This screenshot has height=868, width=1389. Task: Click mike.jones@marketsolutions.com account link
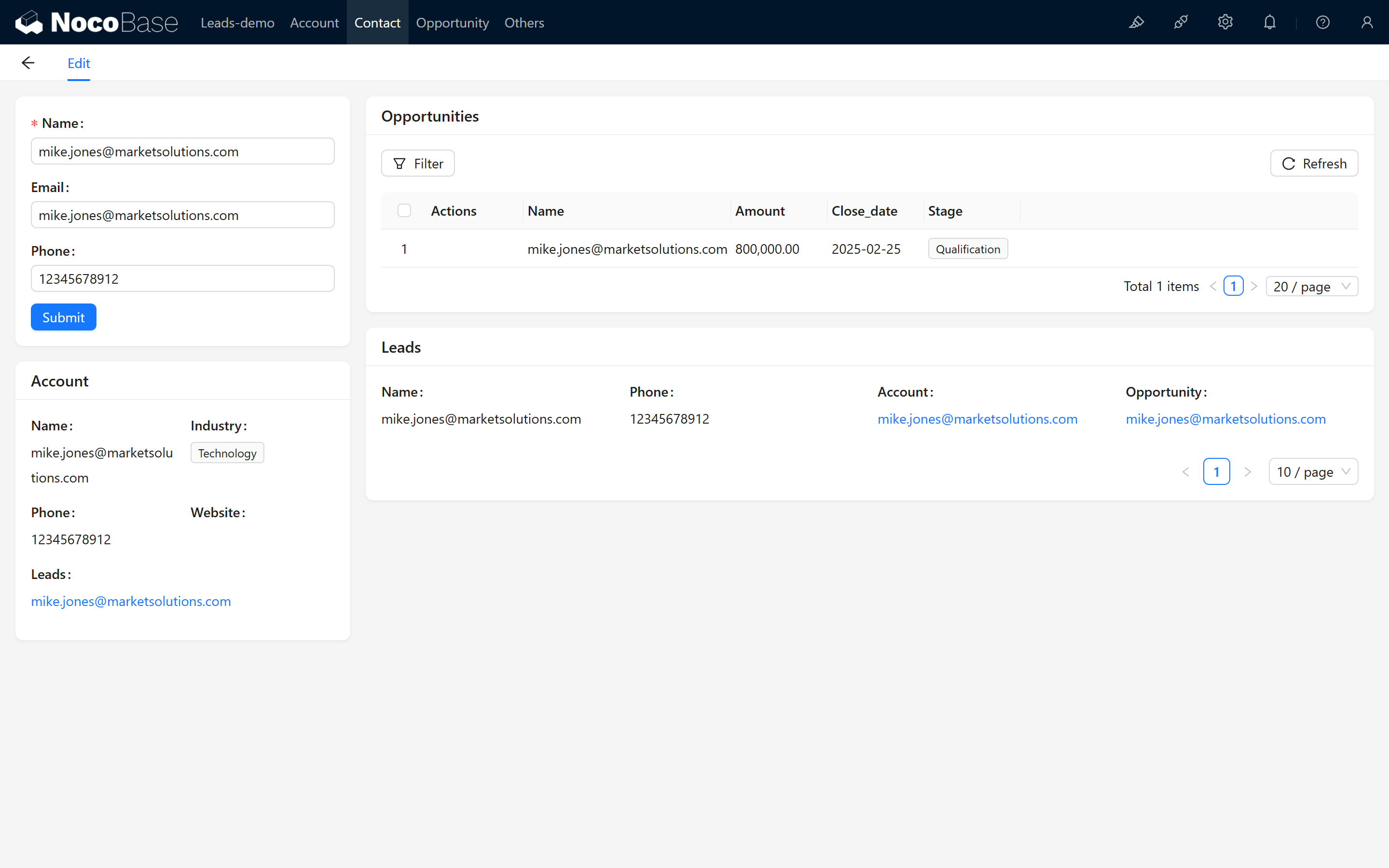pos(977,418)
